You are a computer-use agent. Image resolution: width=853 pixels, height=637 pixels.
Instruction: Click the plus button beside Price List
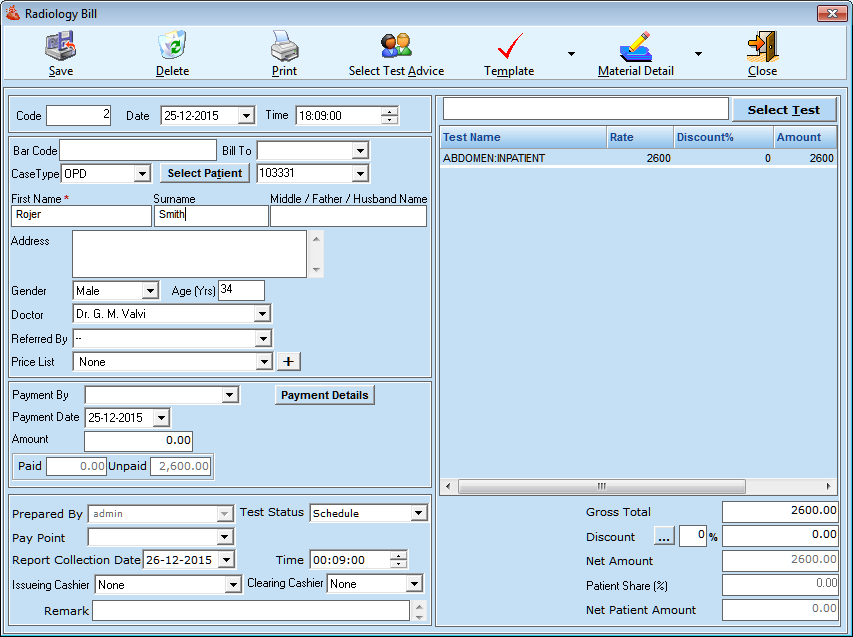[x=289, y=361]
